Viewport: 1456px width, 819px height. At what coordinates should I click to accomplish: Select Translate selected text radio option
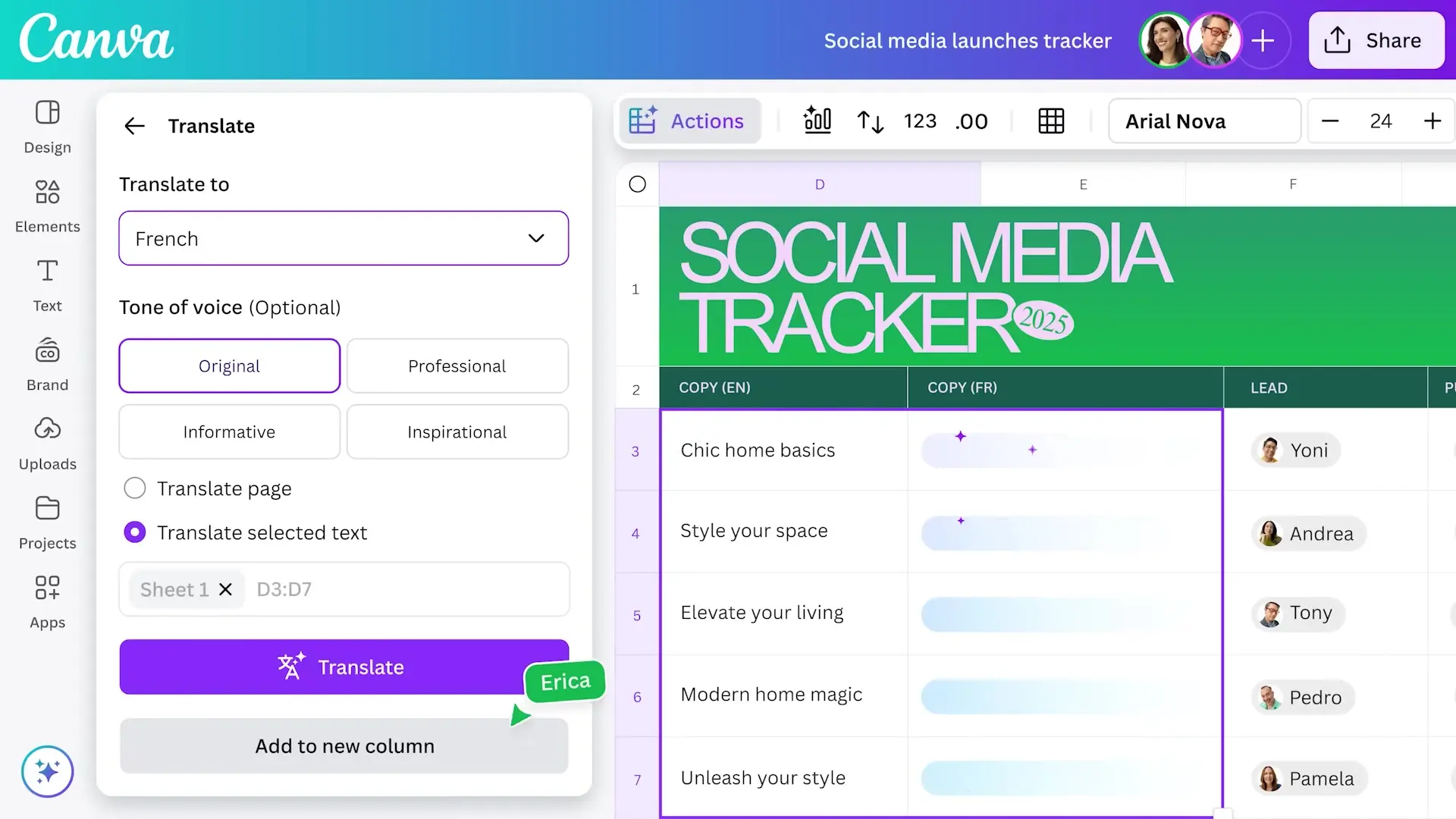pos(135,532)
